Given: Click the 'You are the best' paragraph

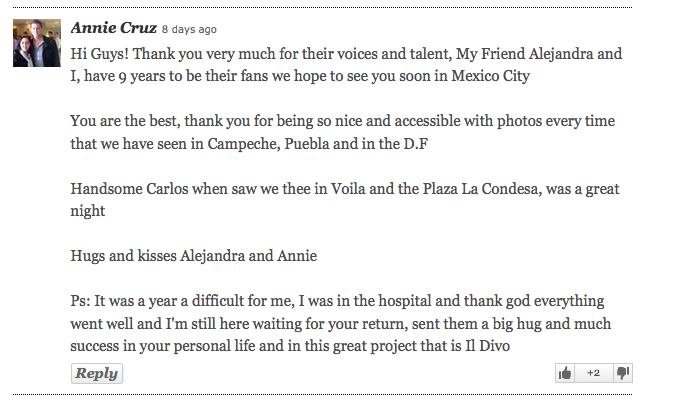Looking at the screenshot, I should tap(342, 132).
